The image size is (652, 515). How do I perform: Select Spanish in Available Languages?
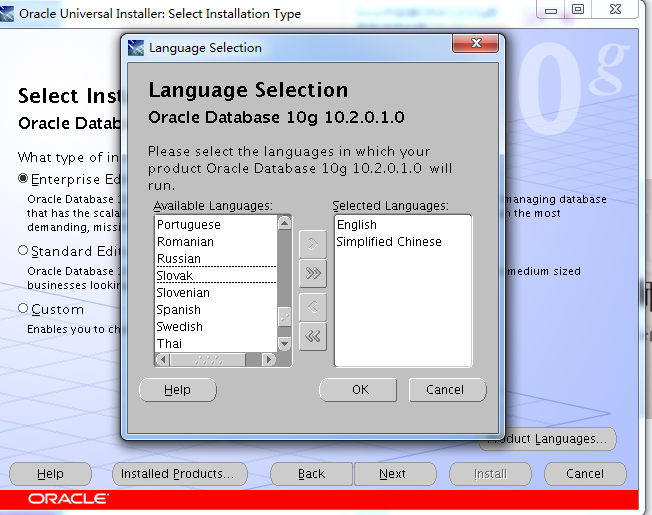pos(216,310)
